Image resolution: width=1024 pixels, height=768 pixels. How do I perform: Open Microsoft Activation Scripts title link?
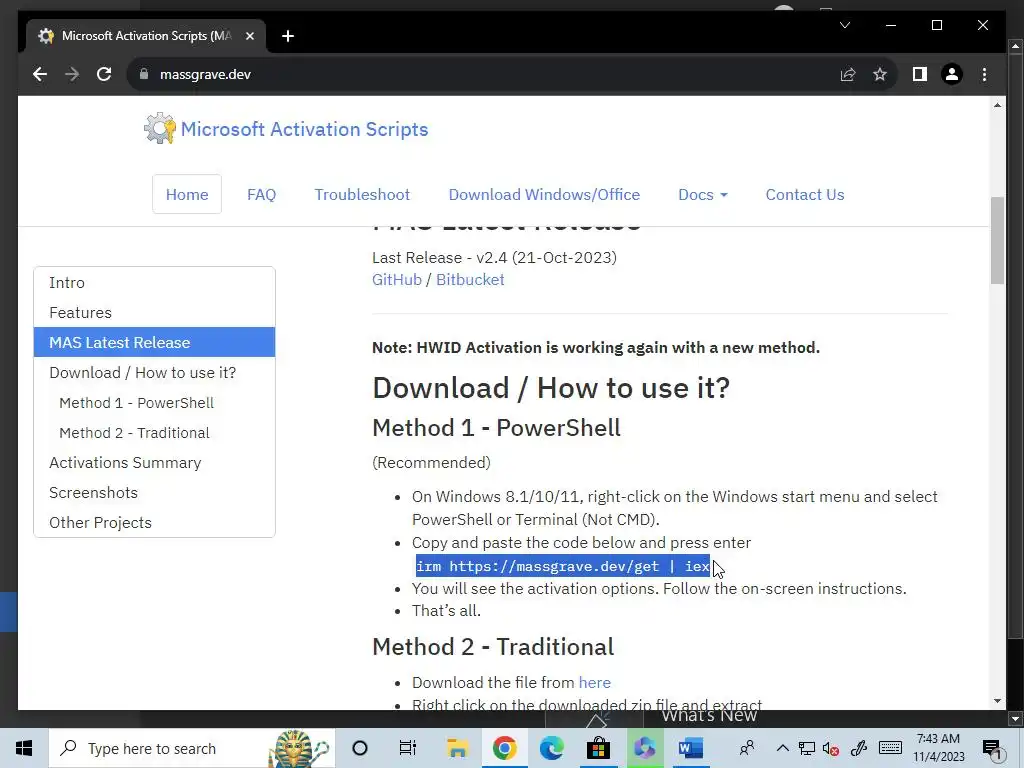click(x=304, y=129)
